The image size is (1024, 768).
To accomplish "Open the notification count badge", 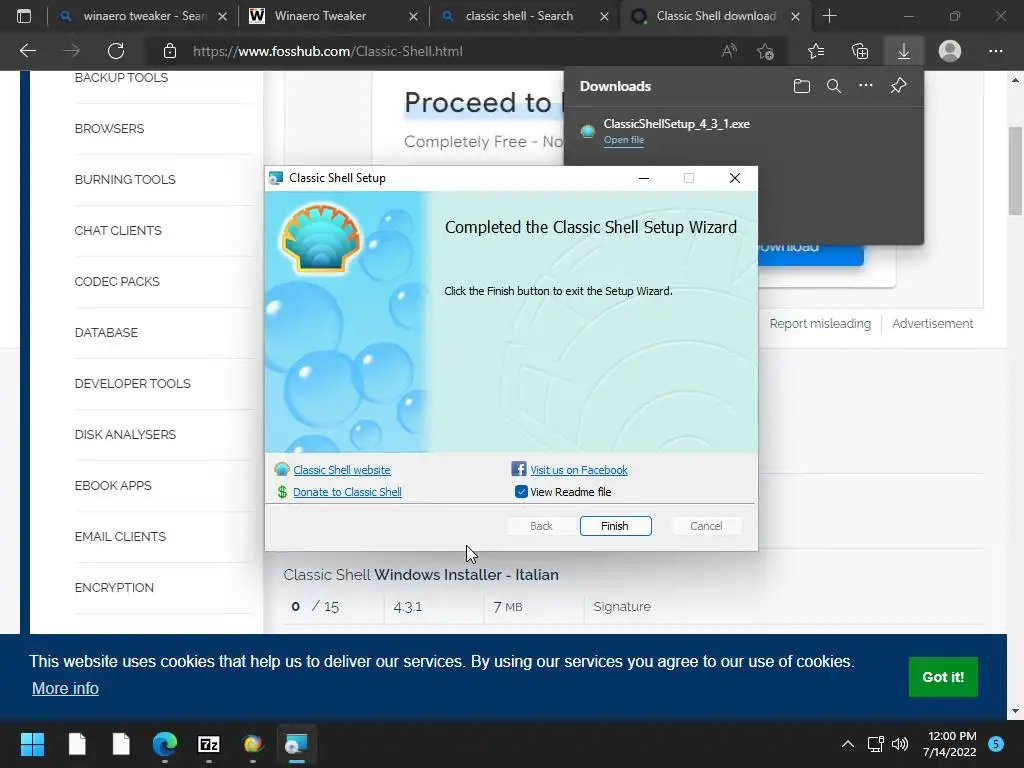I will coord(996,744).
